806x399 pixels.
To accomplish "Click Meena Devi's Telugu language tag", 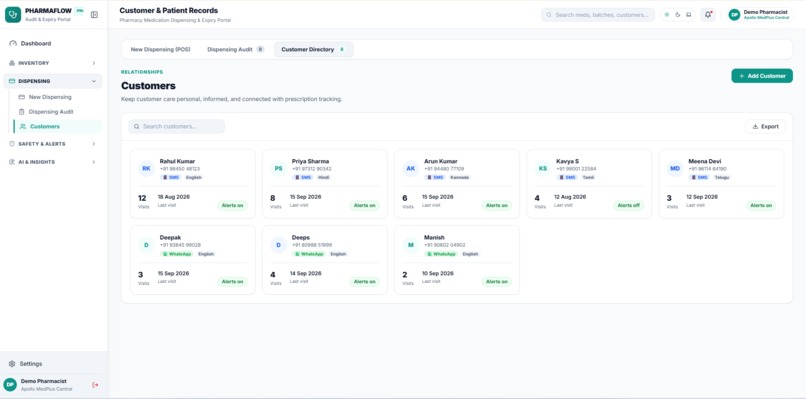I will (721, 177).
